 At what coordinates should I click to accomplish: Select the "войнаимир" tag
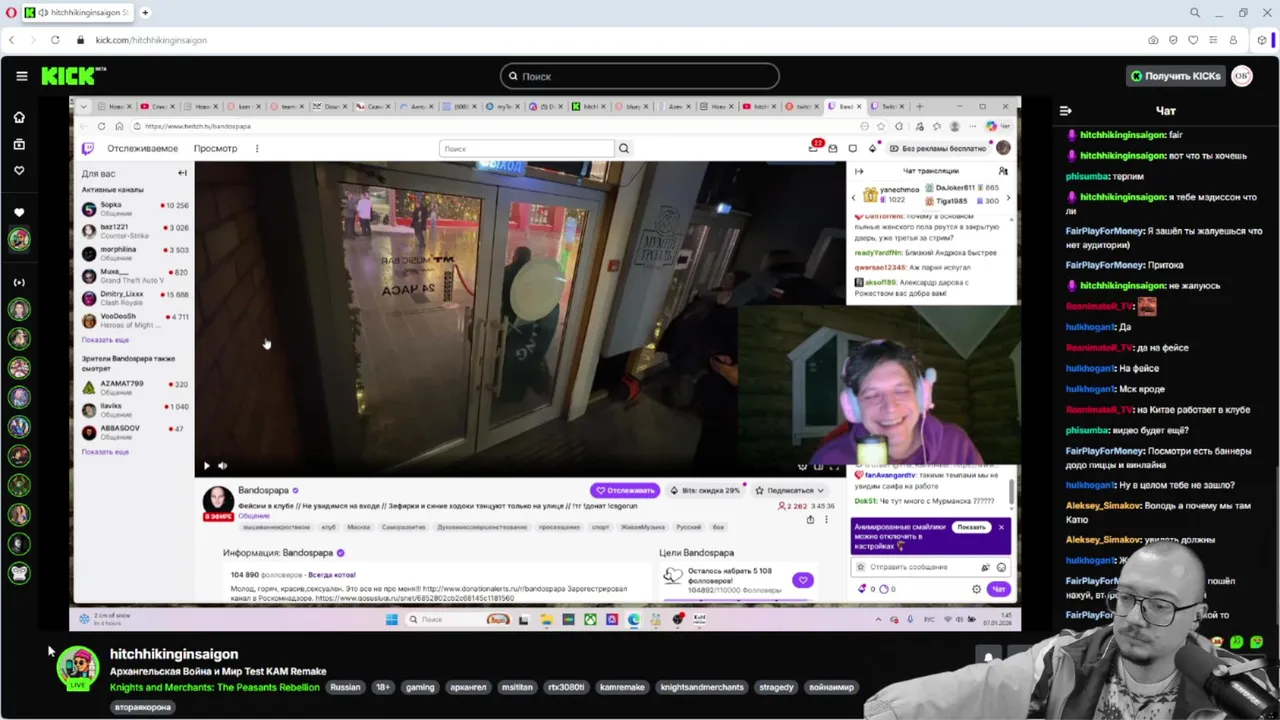[x=830, y=687]
